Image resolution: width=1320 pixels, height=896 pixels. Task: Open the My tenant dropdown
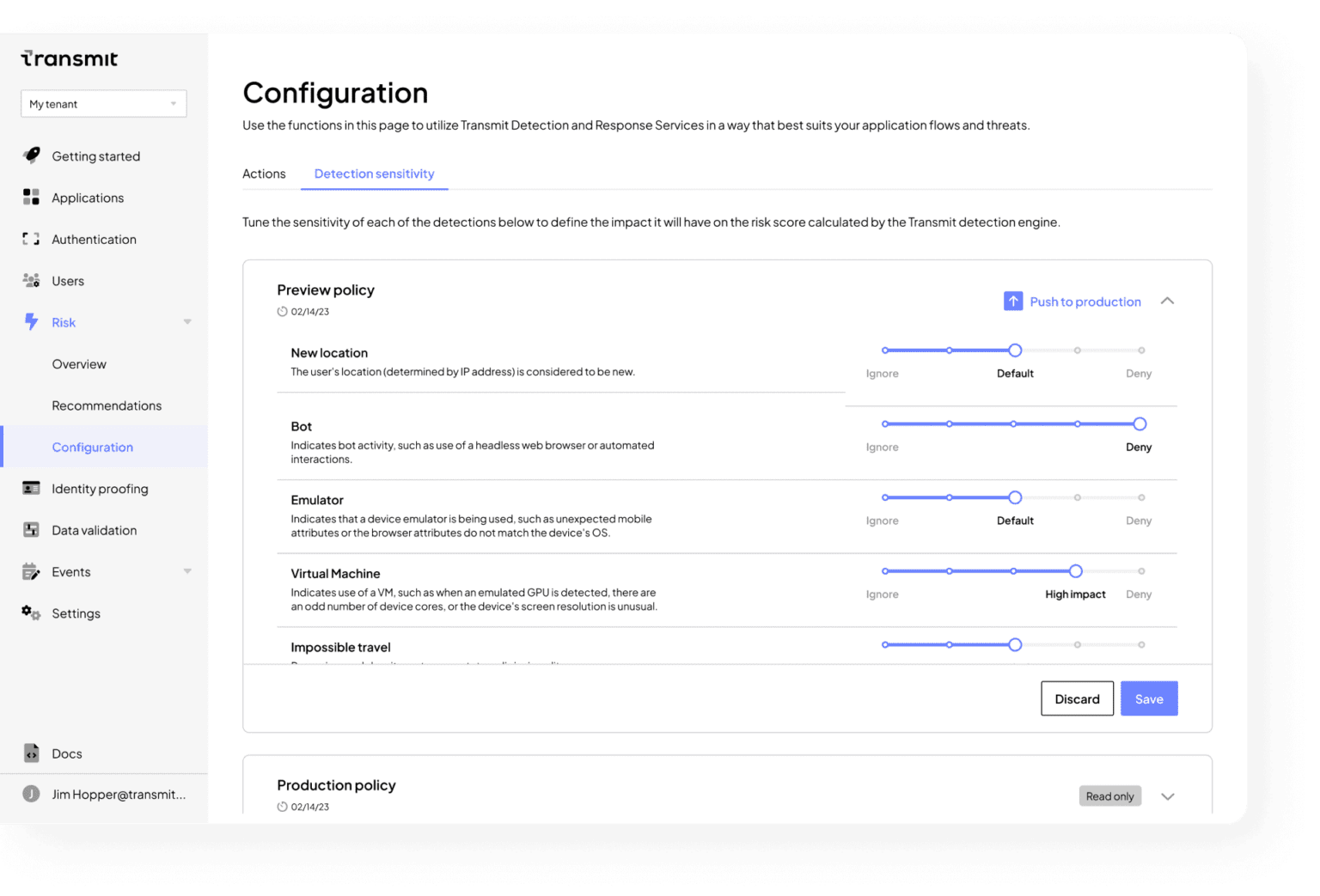point(103,103)
